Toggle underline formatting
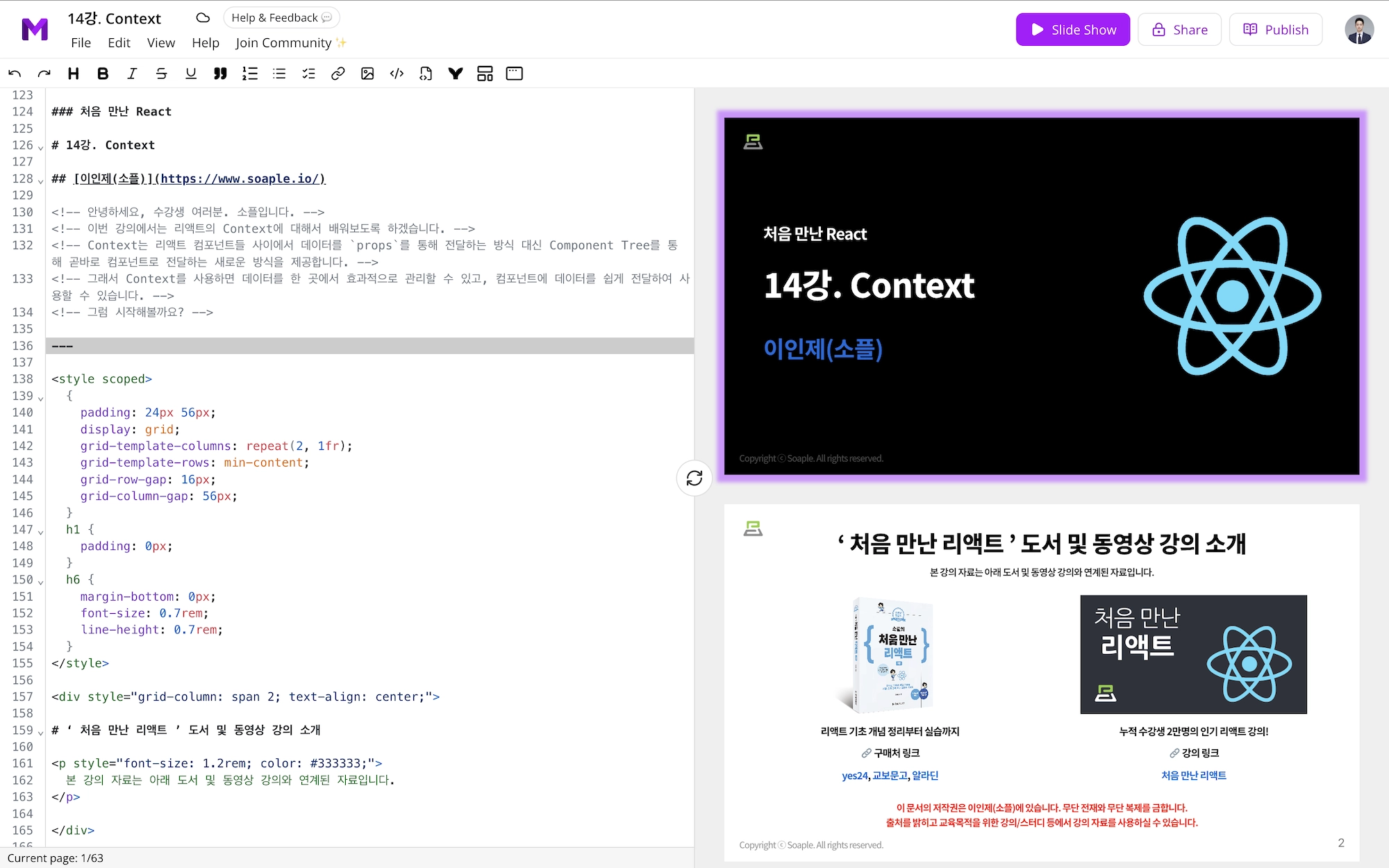The height and width of the screenshot is (868, 1389). point(191,74)
